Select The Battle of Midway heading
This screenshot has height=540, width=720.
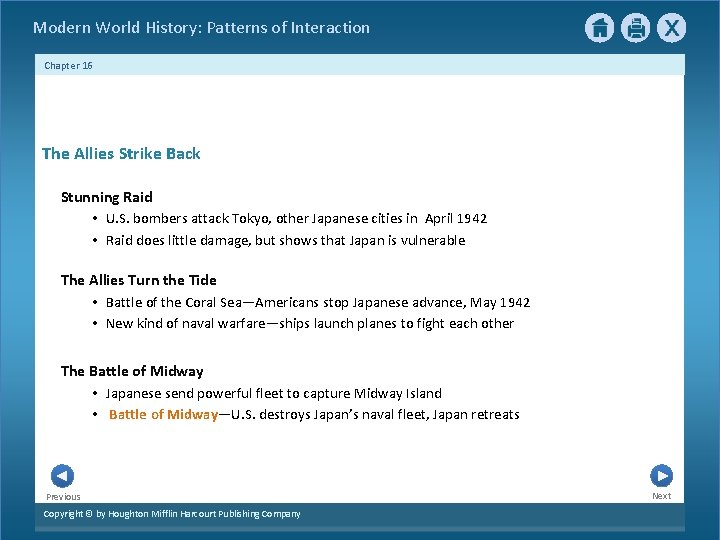point(132,371)
